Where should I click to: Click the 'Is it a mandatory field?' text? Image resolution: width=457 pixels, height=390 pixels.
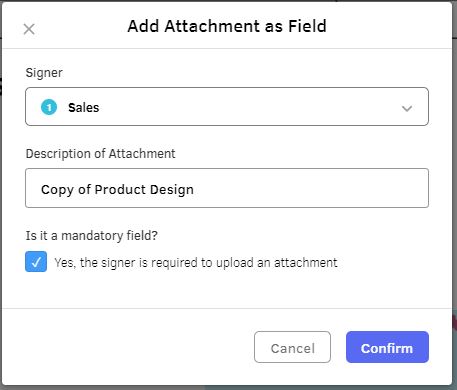[92, 236]
